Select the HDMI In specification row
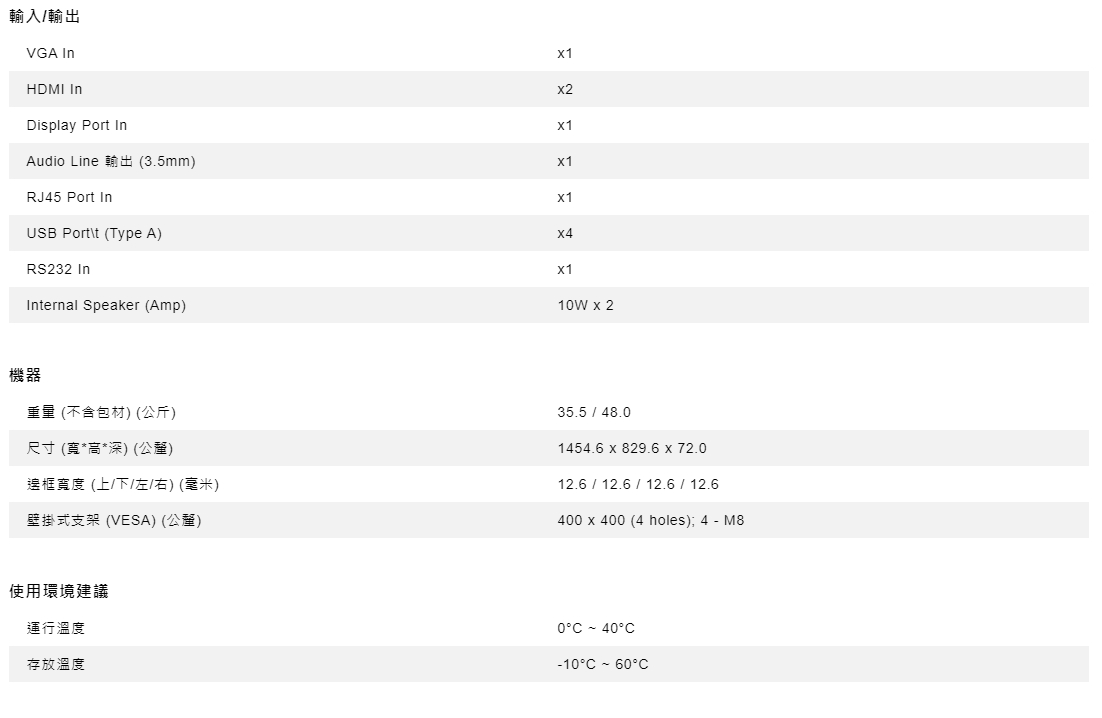Viewport: 1102px width, 718px height. pos(549,89)
